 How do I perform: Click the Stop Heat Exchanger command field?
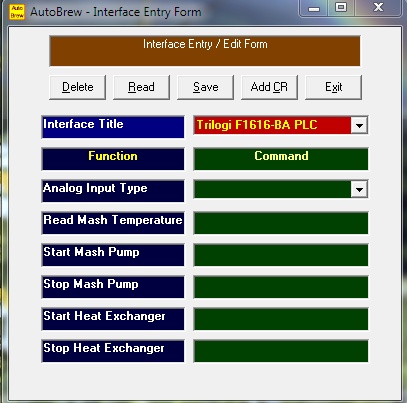(x=281, y=351)
